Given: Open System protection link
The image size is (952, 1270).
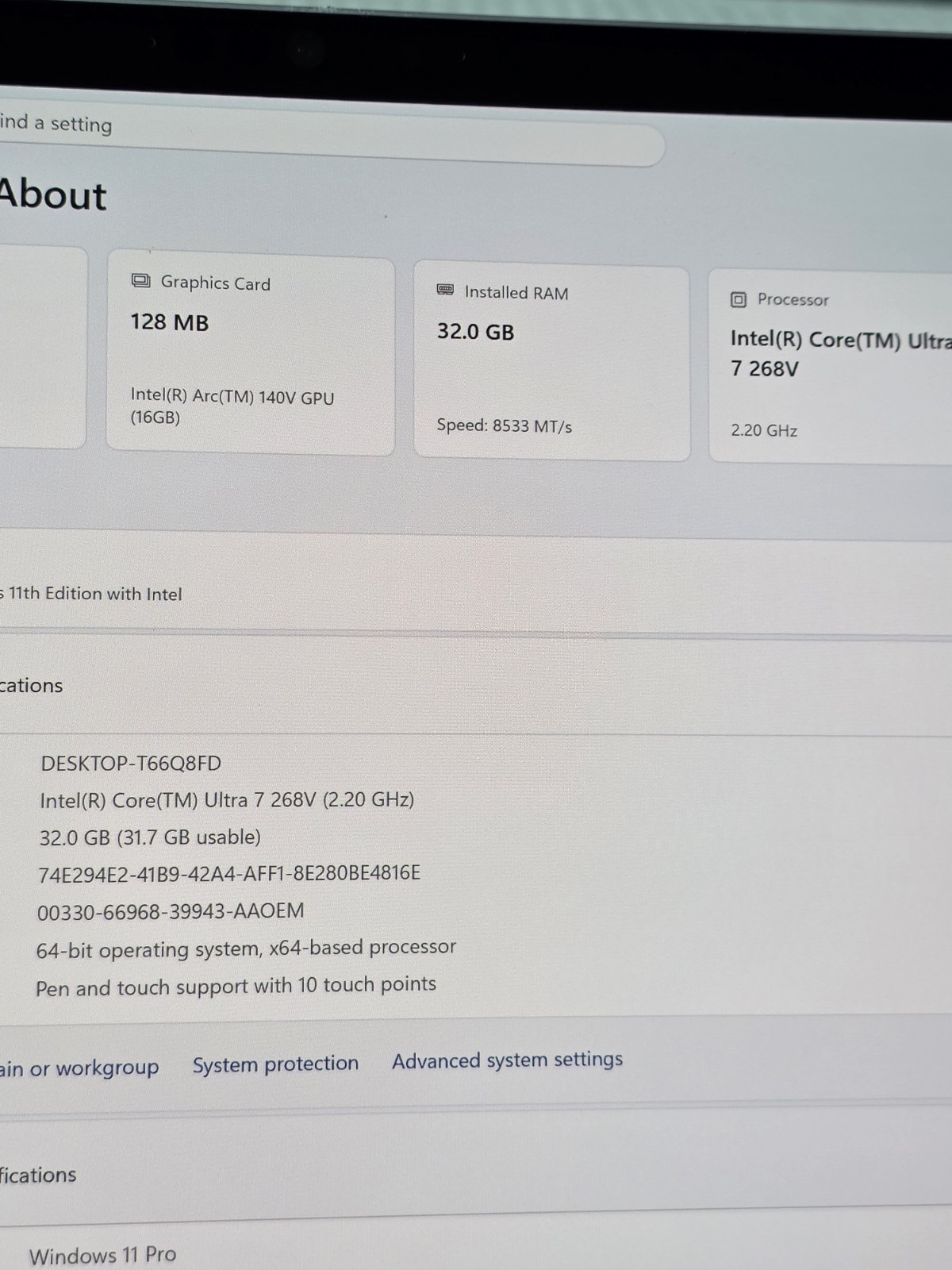Looking at the screenshot, I should tap(275, 1064).
